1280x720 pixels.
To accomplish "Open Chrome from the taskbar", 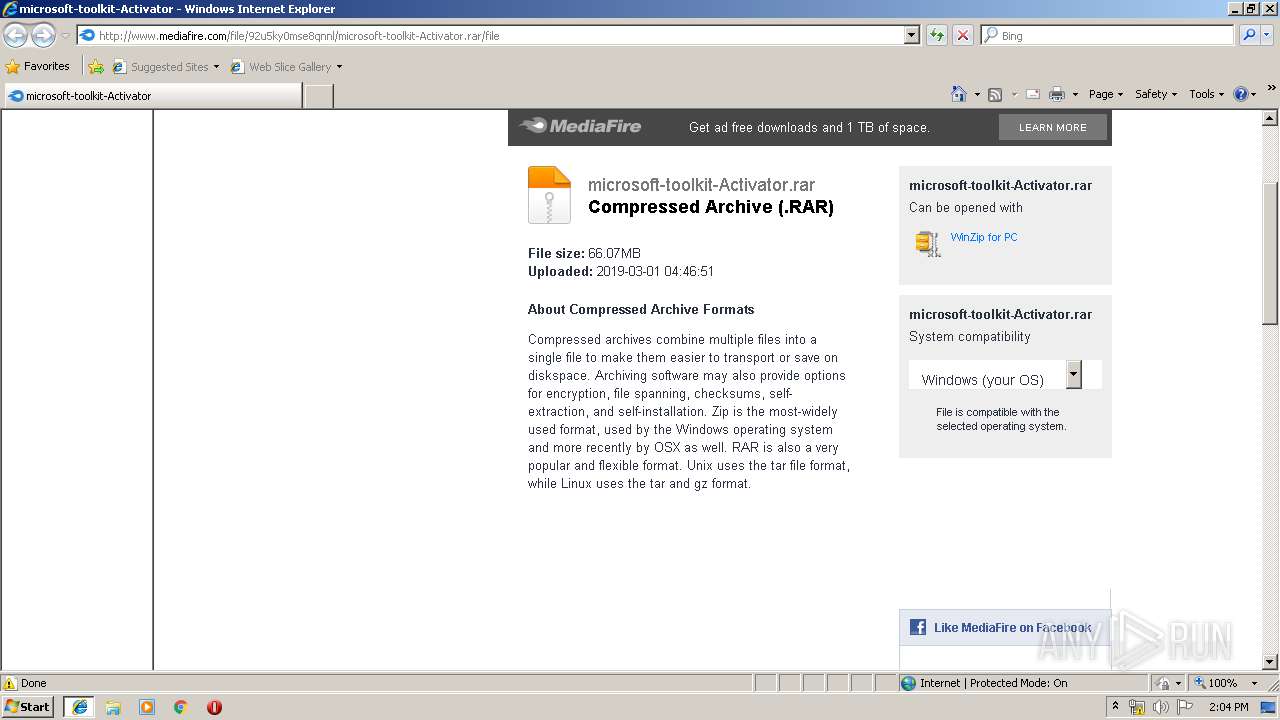I will [181, 707].
